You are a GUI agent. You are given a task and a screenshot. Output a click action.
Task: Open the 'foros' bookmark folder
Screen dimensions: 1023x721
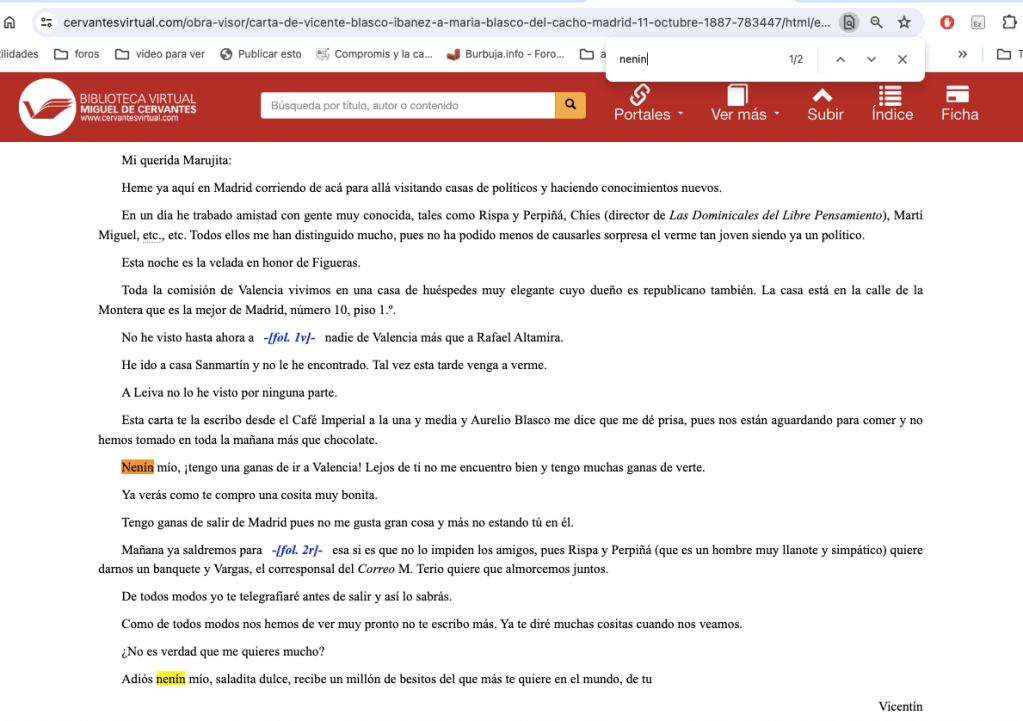[77, 54]
